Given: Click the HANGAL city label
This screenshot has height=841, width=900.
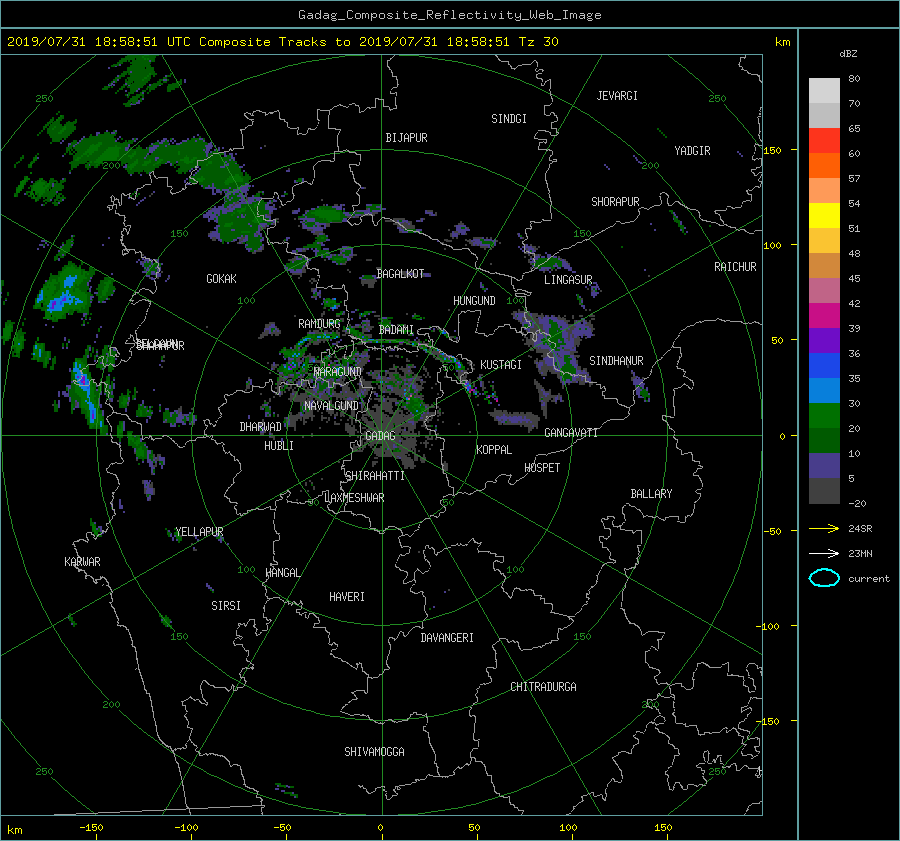Looking at the screenshot, I should (282, 573).
